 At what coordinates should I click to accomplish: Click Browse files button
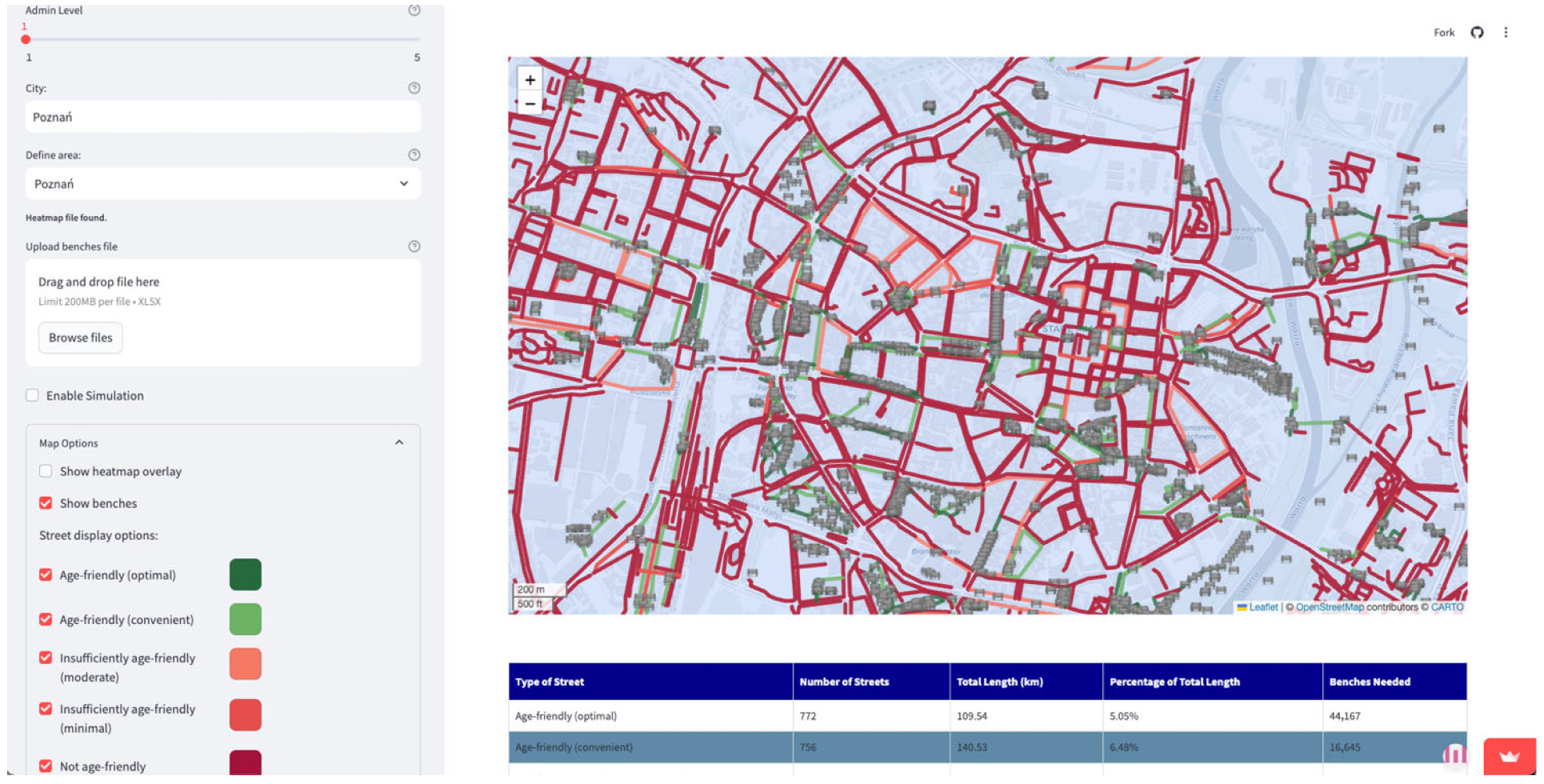(80, 338)
